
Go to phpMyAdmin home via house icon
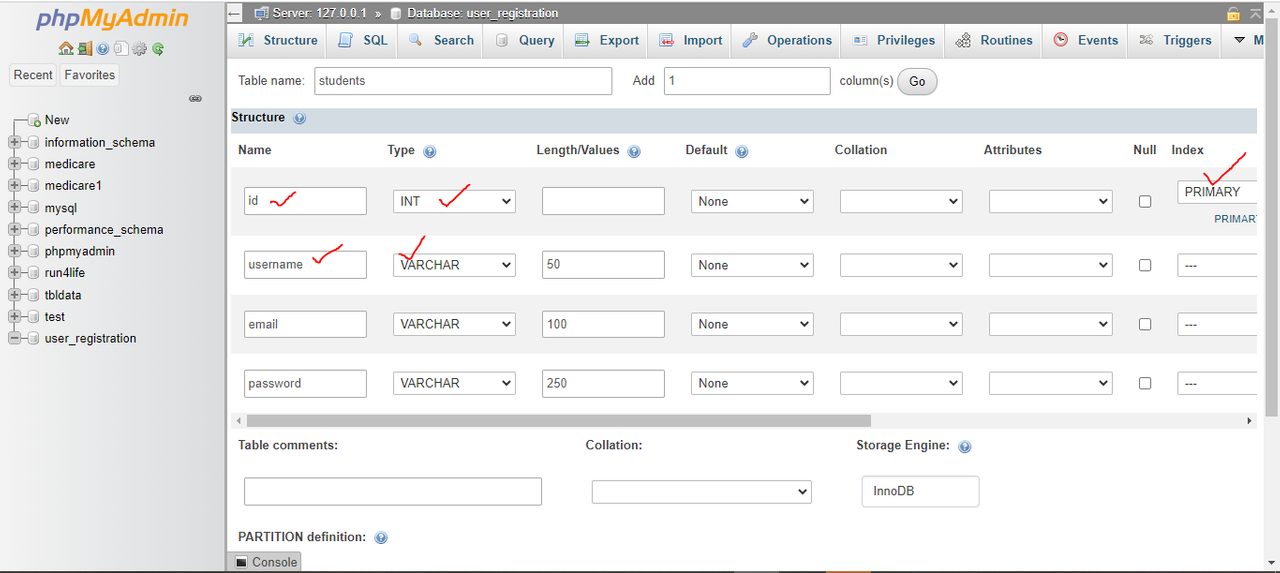pyautogui.click(x=66, y=48)
